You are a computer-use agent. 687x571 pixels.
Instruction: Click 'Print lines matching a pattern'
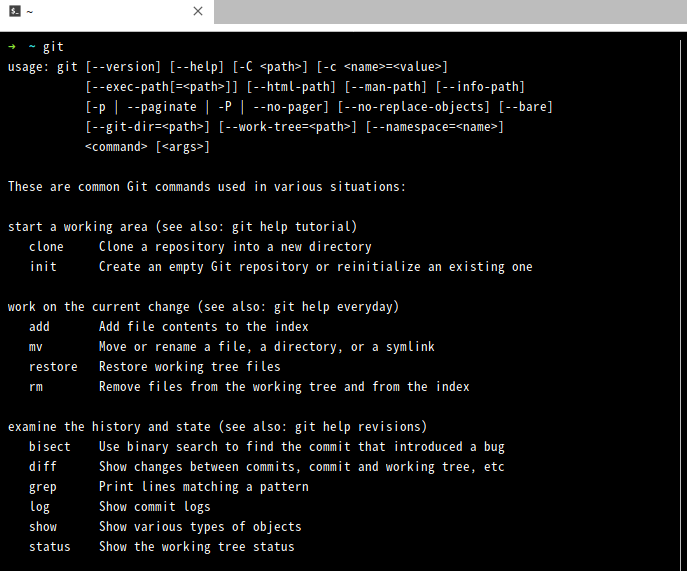pyautogui.click(x=204, y=487)
